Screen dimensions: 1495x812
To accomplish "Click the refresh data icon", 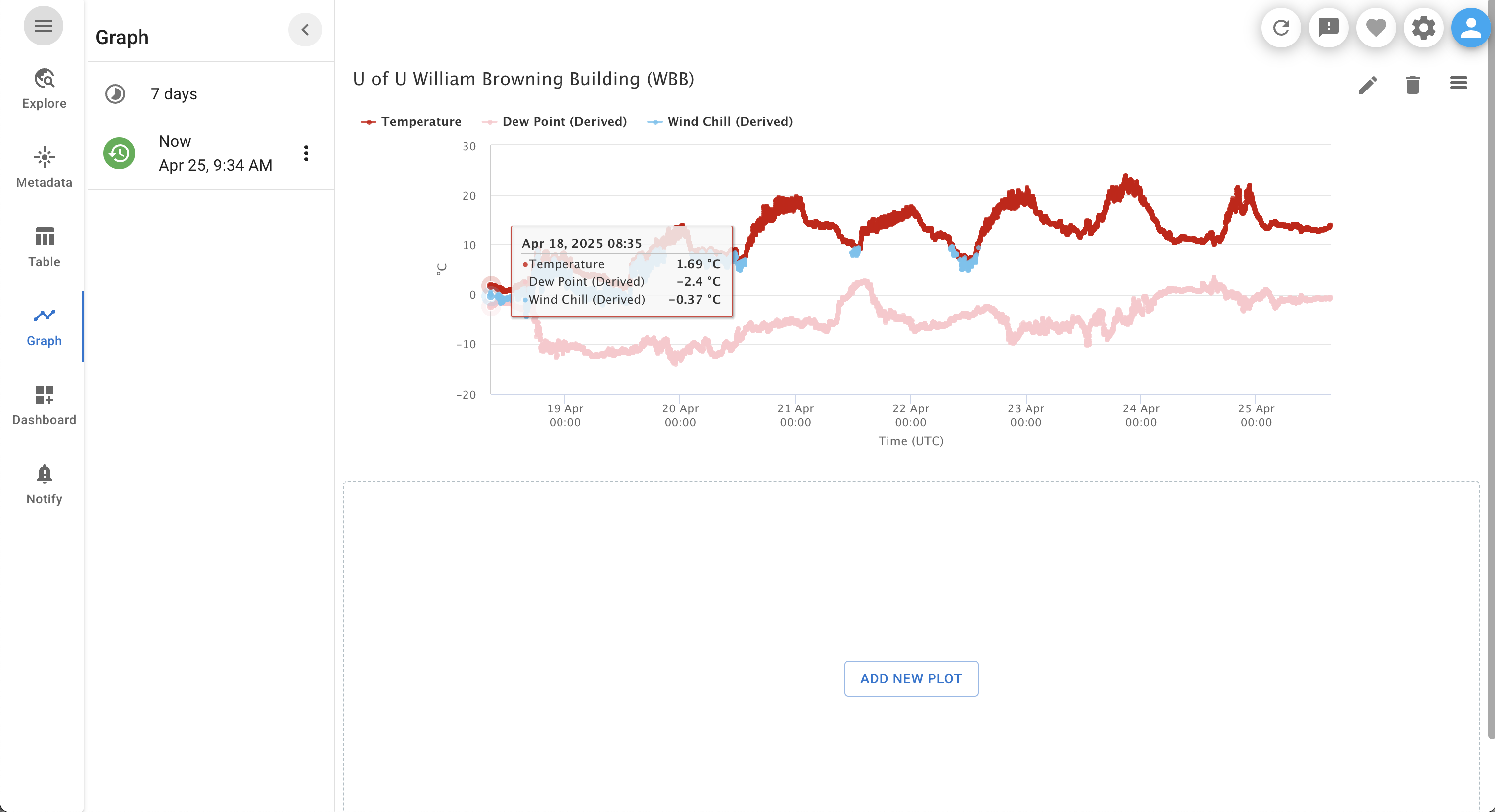I will coord(1281,27).
